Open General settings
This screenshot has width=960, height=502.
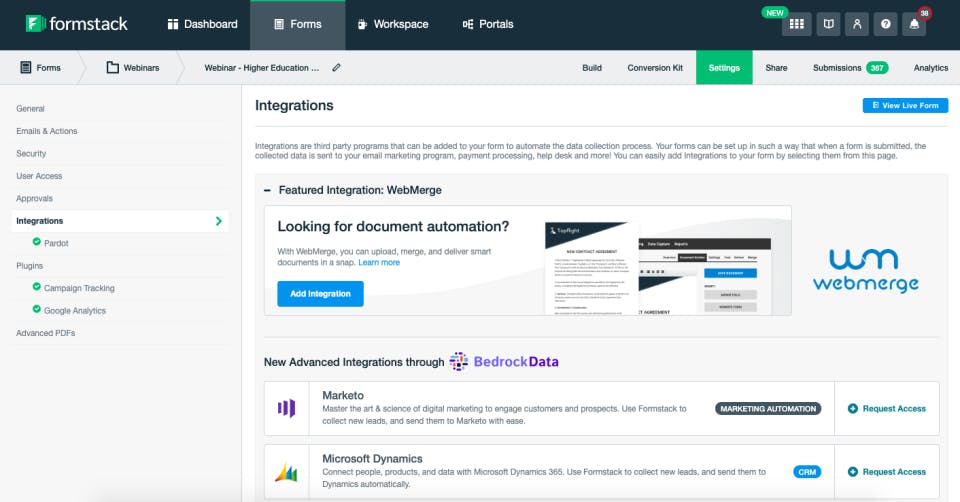(x=30, y=108)
